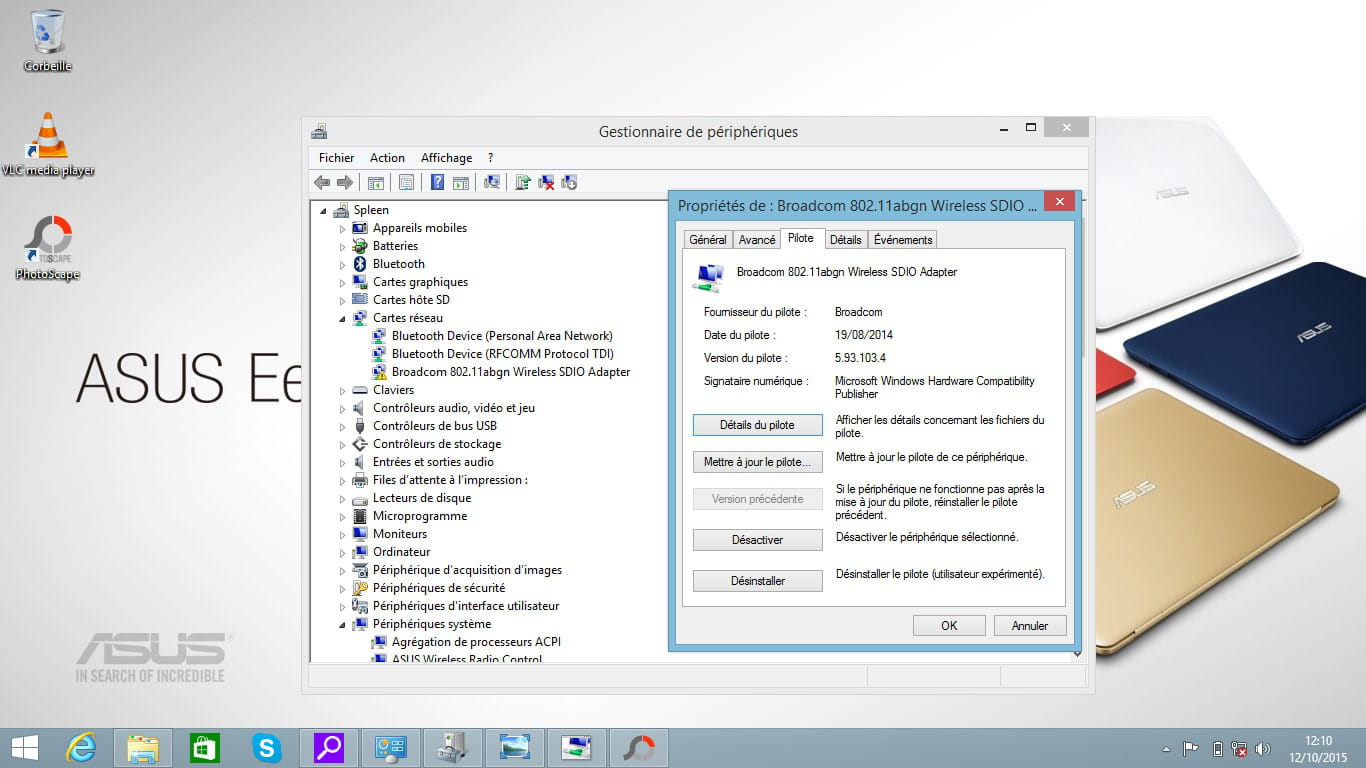The image size is (1366, 768).
Task: Click the Annuler button
Action: [1030, 626]
